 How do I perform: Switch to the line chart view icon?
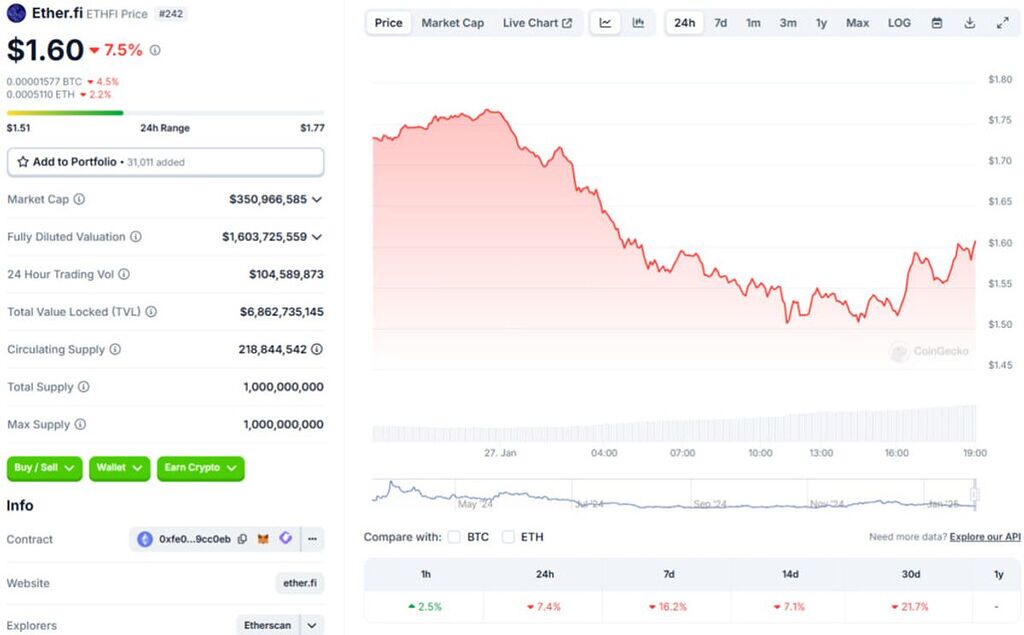(x=605, y=23)
